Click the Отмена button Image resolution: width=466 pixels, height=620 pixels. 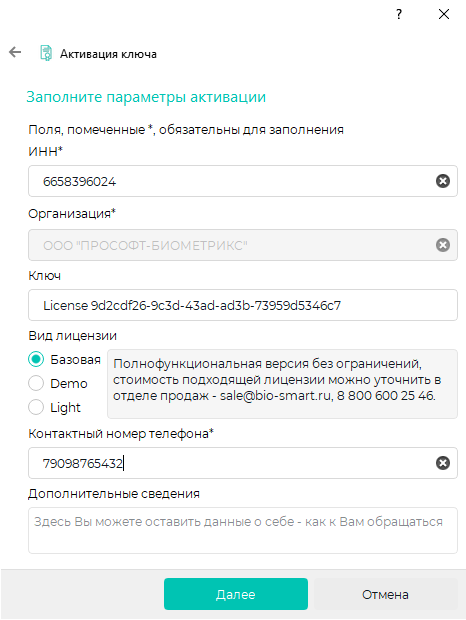point(385,594)
